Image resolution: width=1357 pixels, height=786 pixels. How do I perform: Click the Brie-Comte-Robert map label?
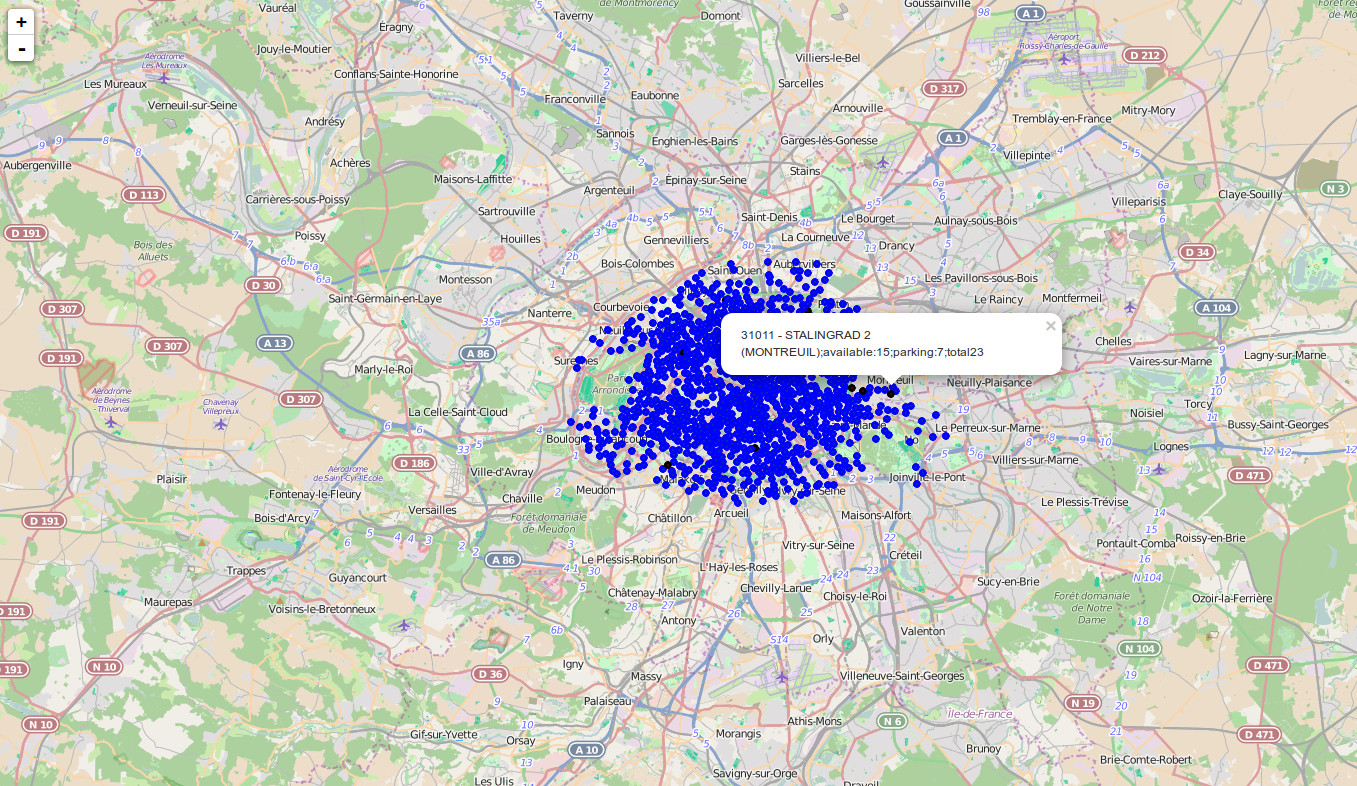(x=1146, y=760)
